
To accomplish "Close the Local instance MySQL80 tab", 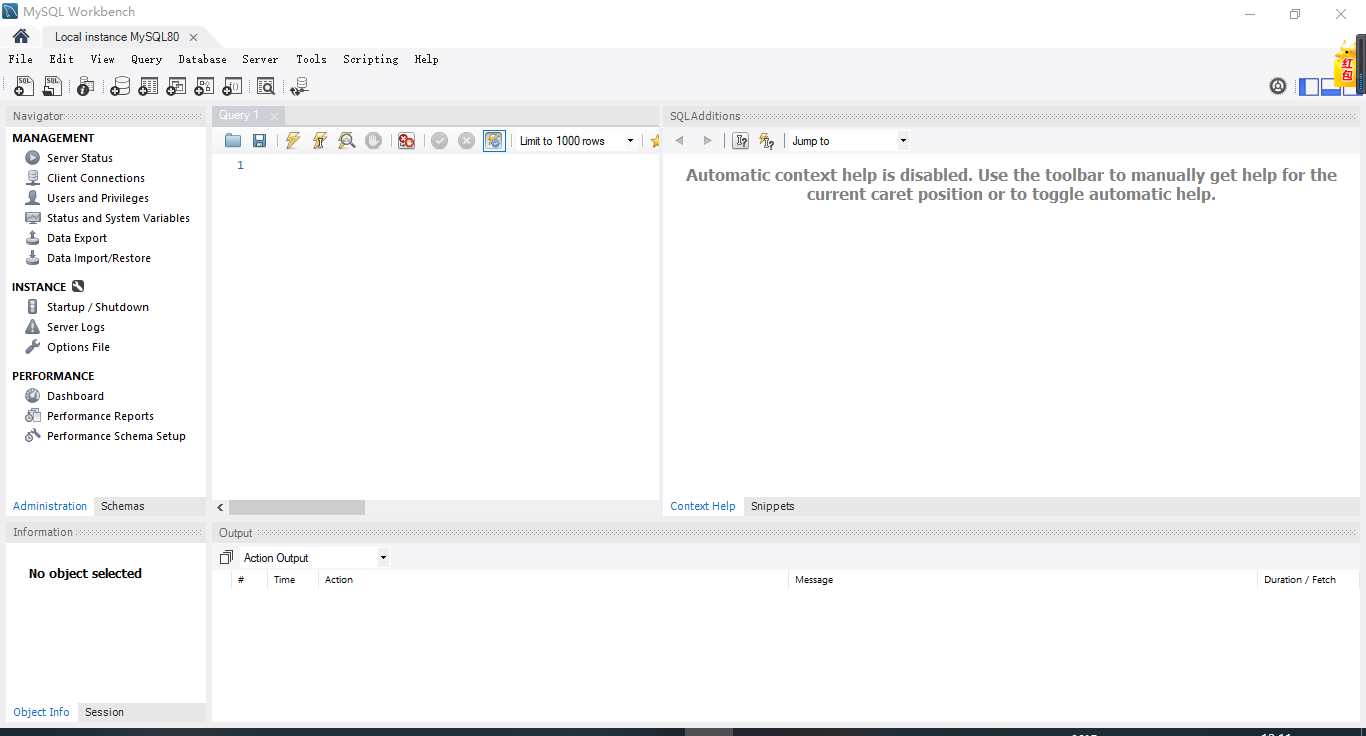I will pyautogui.click(x=193, y=37).
